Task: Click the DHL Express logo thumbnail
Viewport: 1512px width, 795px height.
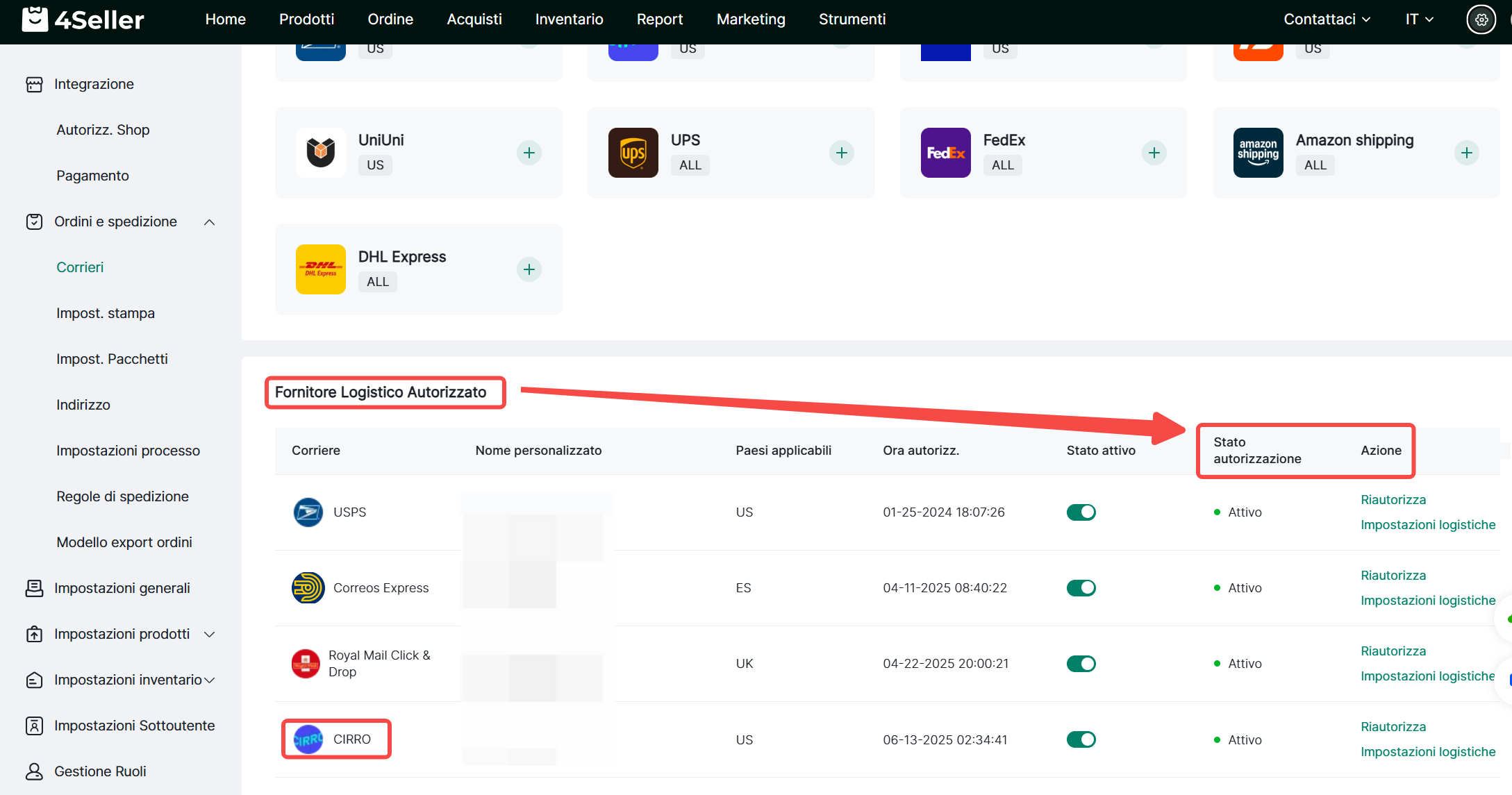Action: click(320, 269)
